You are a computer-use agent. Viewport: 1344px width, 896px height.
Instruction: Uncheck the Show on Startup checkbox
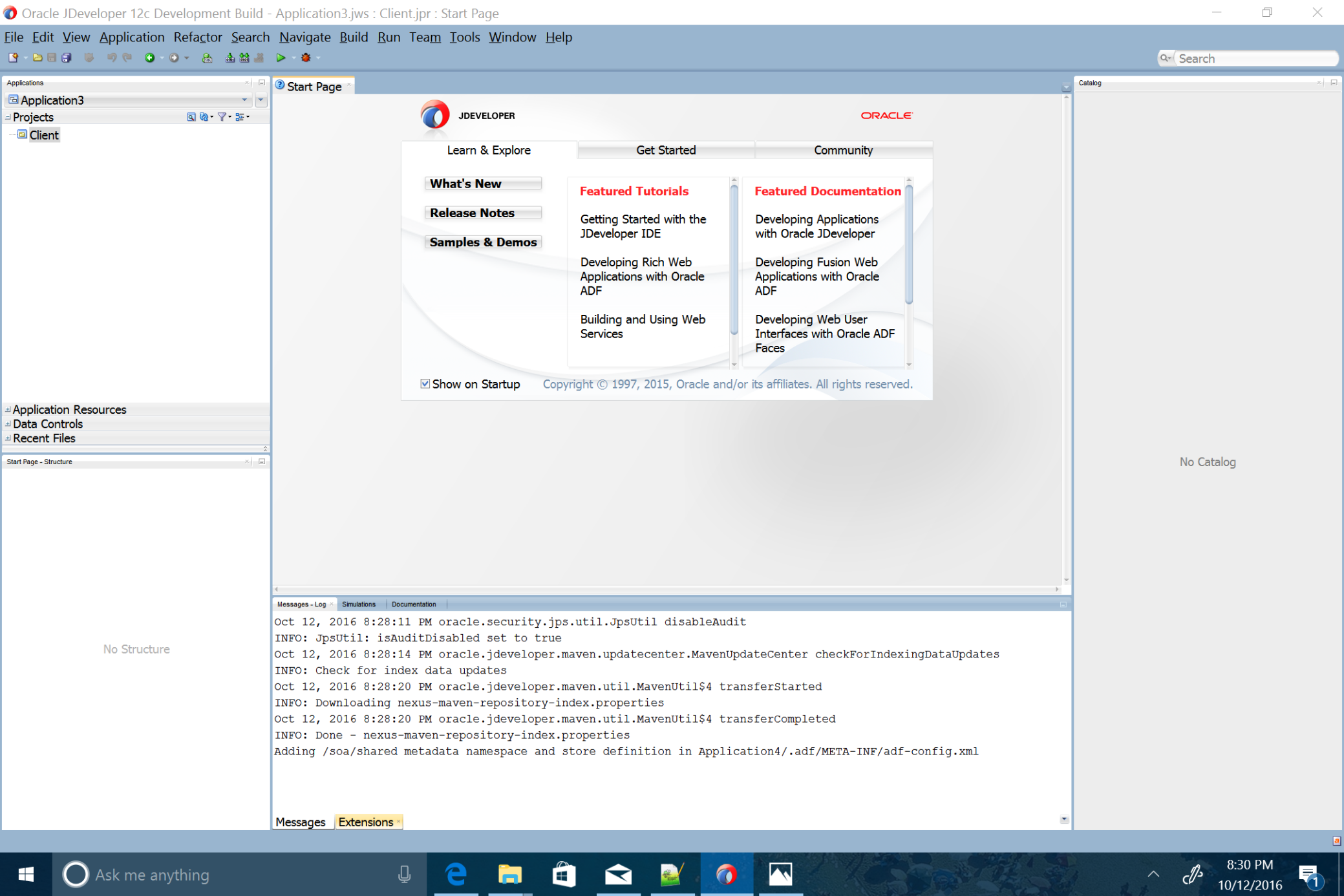coord(425,384)
